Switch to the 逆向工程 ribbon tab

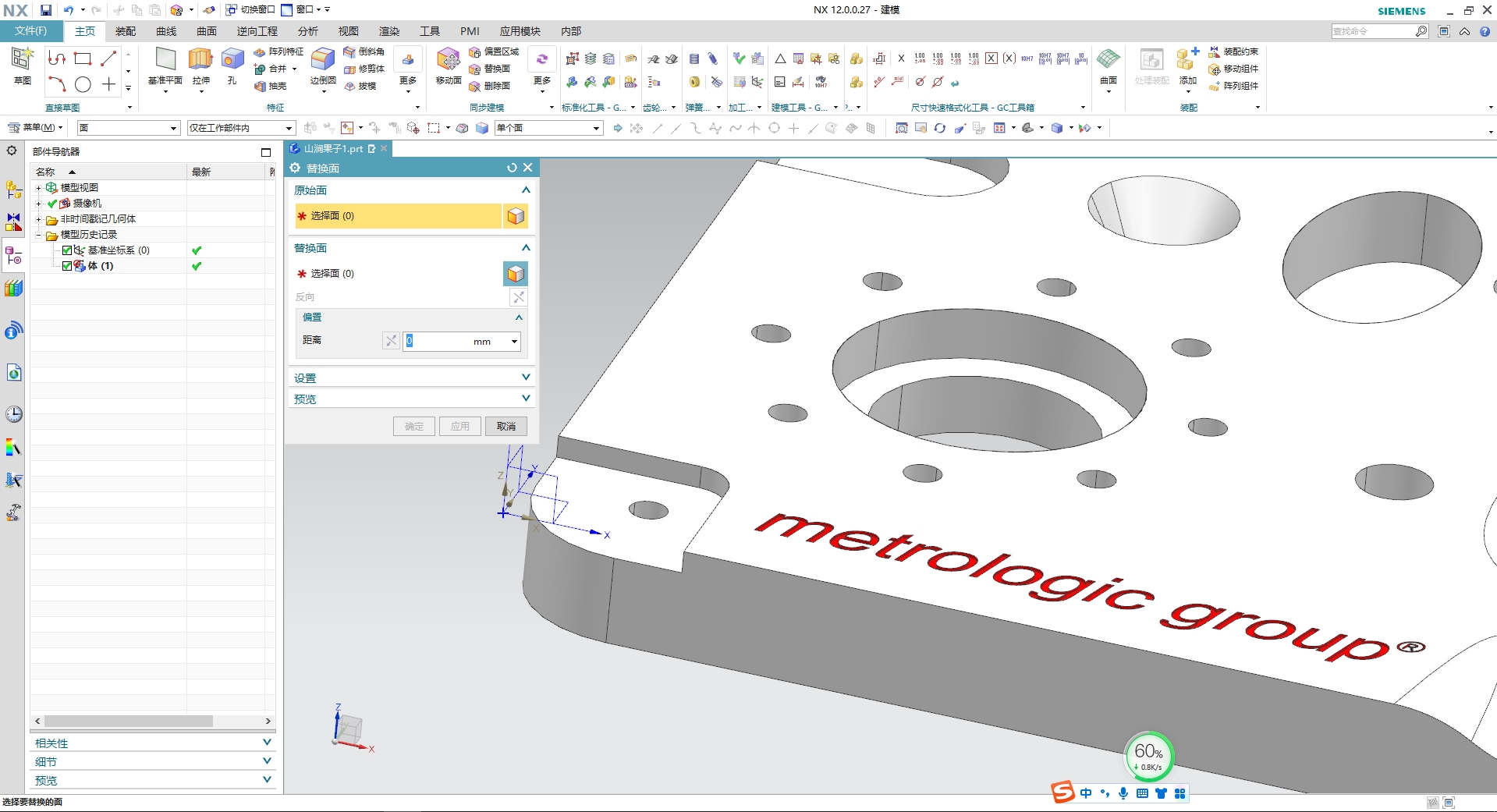257,31
